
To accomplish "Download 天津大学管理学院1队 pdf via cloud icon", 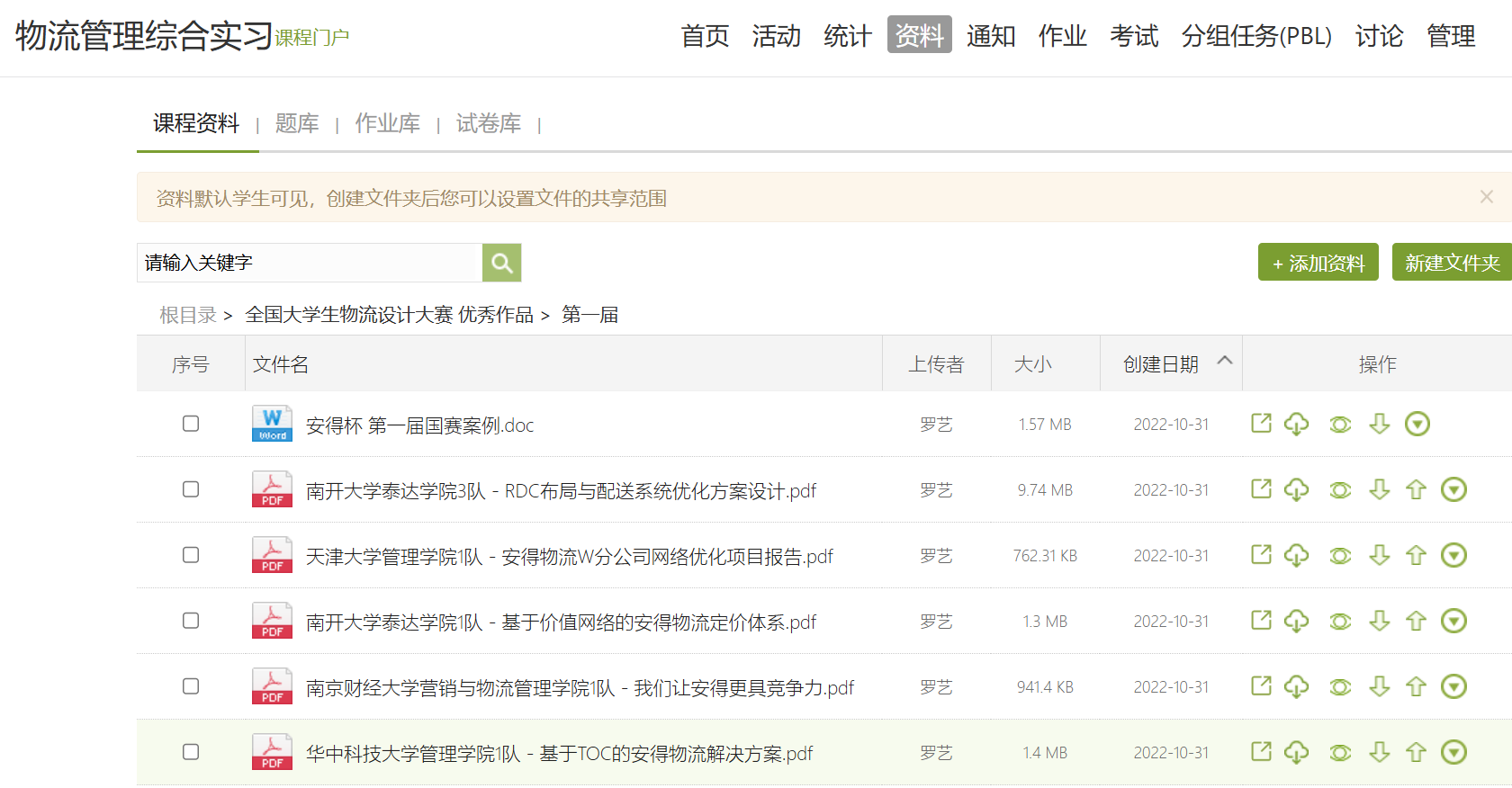I will pyautogui.click(x=1296, y=555).
